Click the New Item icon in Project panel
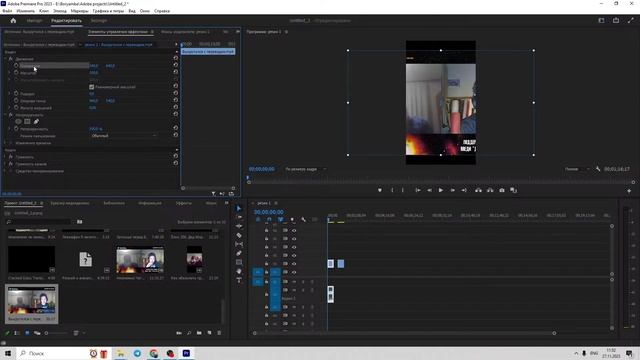640x360 pixels. [209, 333]
